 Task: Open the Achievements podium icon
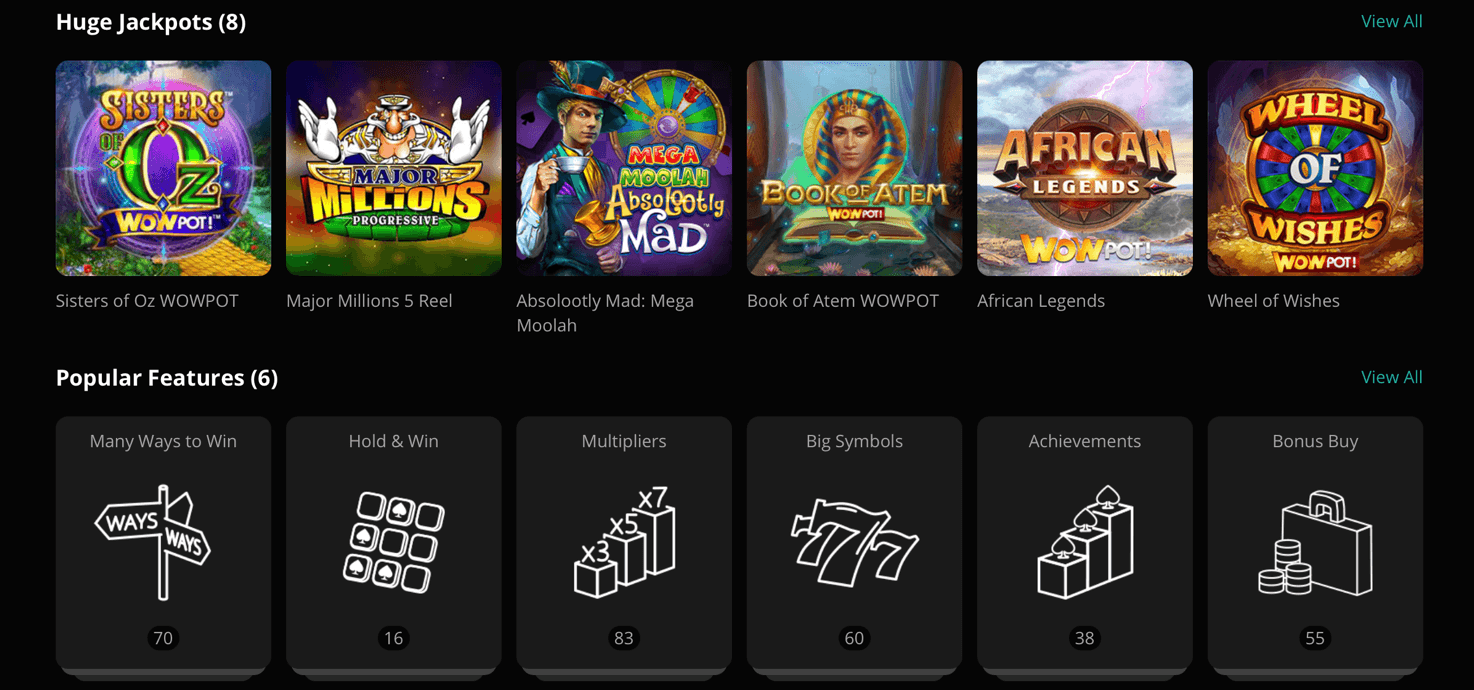click(x=1085, y=542)
